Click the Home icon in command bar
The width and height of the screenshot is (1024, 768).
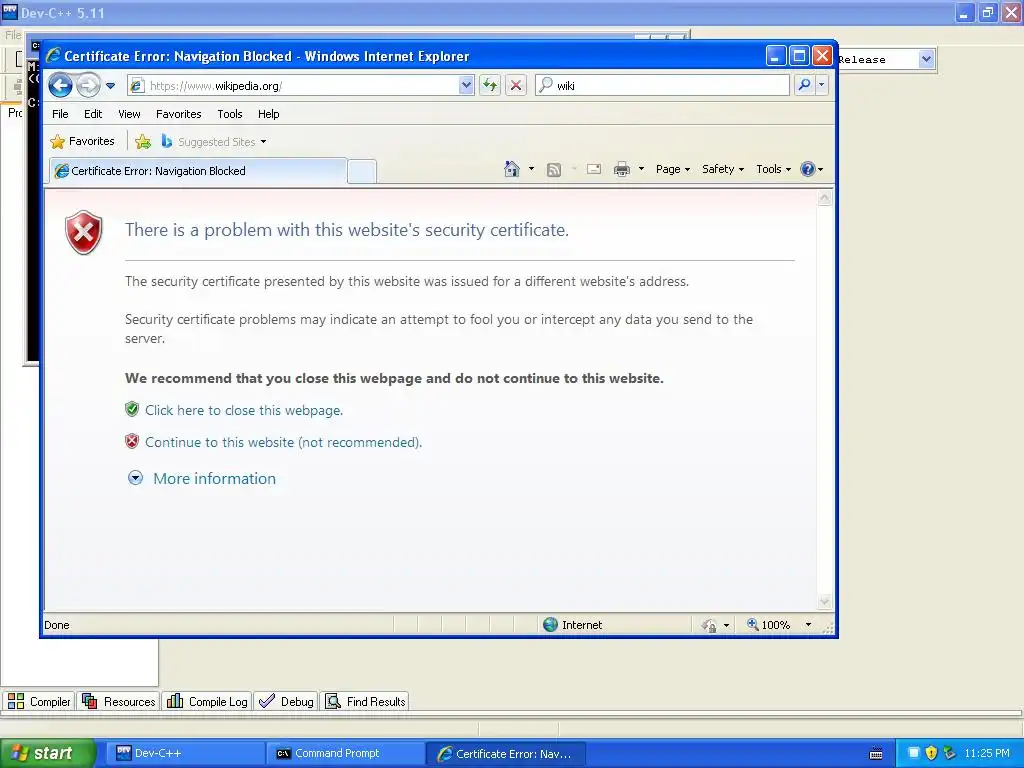click(511, 169)
